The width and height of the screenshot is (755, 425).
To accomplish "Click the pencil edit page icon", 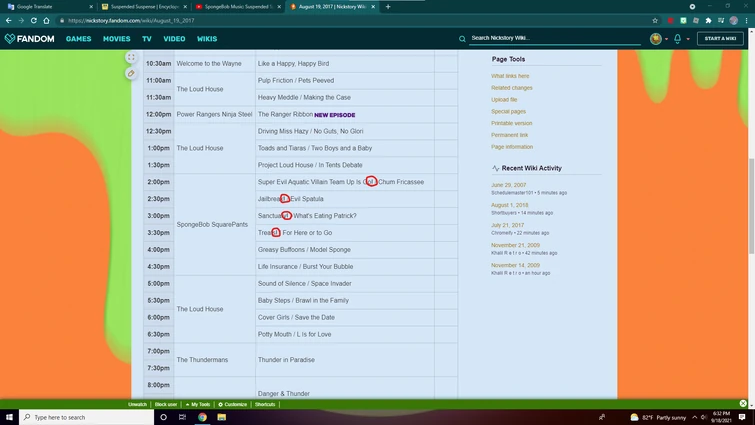I will tap(131, 73).
